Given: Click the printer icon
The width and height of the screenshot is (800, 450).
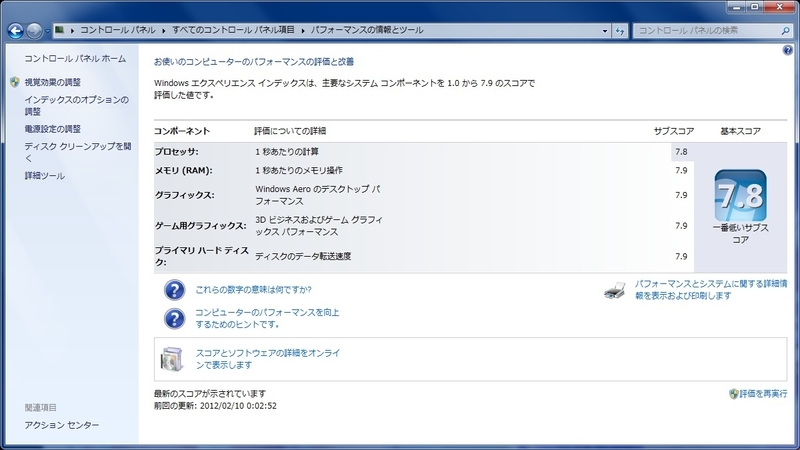Looking at the screenshot, I should pos(615,290).
